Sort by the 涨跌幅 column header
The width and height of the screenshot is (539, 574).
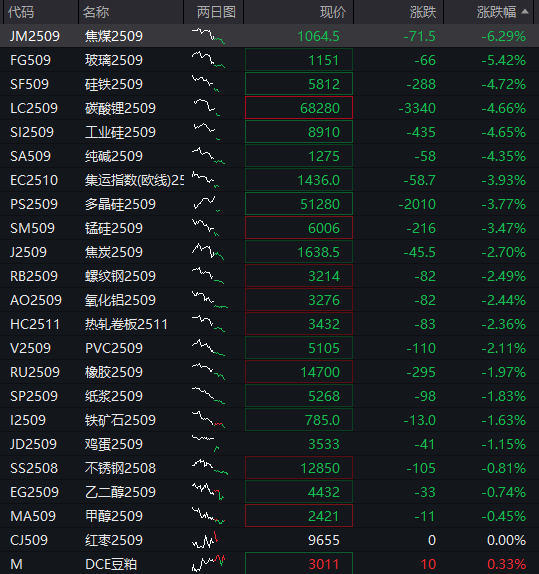coord(497,12)
